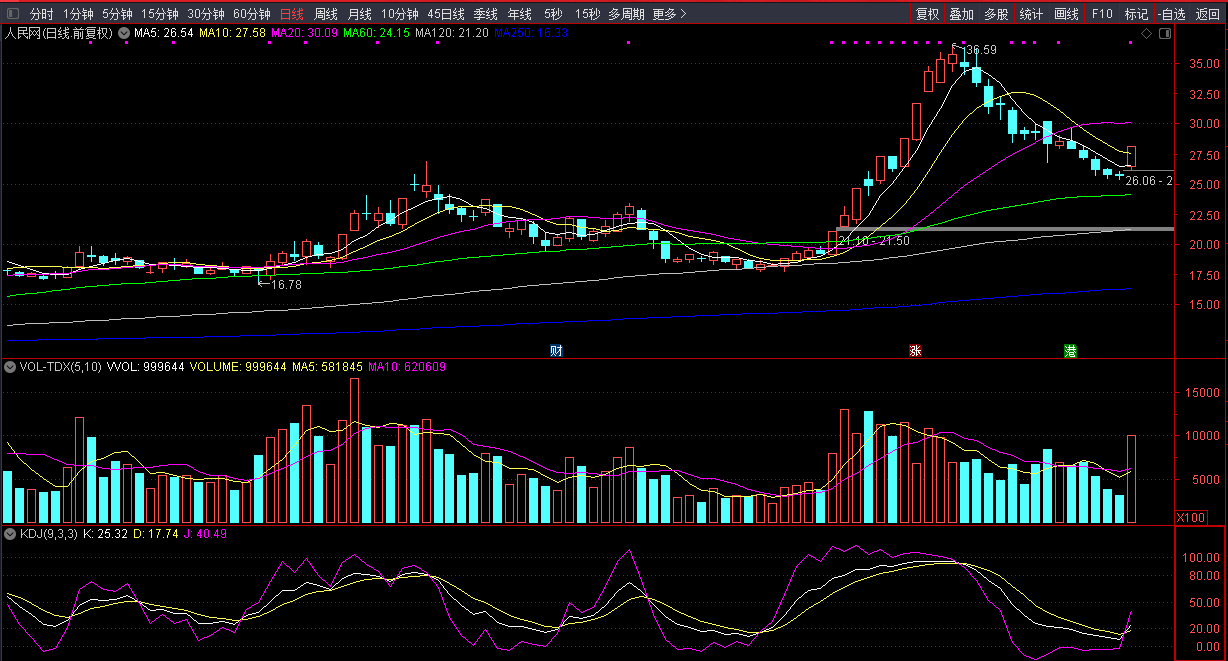Open the 更多 periods expander
The height and width of the screenshot is (661, 1228).
(x=669, y=14)
